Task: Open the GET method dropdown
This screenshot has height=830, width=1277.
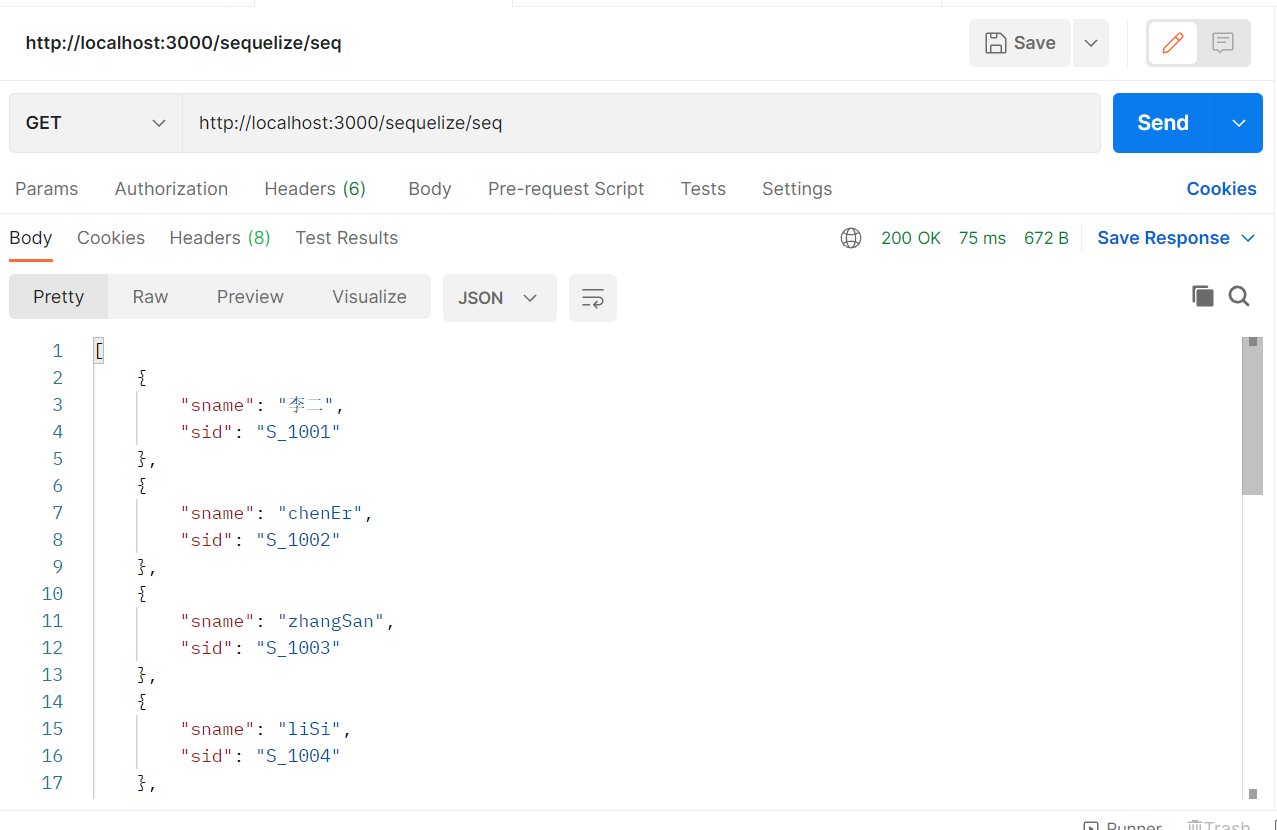Action: click(x=96, y=123)
